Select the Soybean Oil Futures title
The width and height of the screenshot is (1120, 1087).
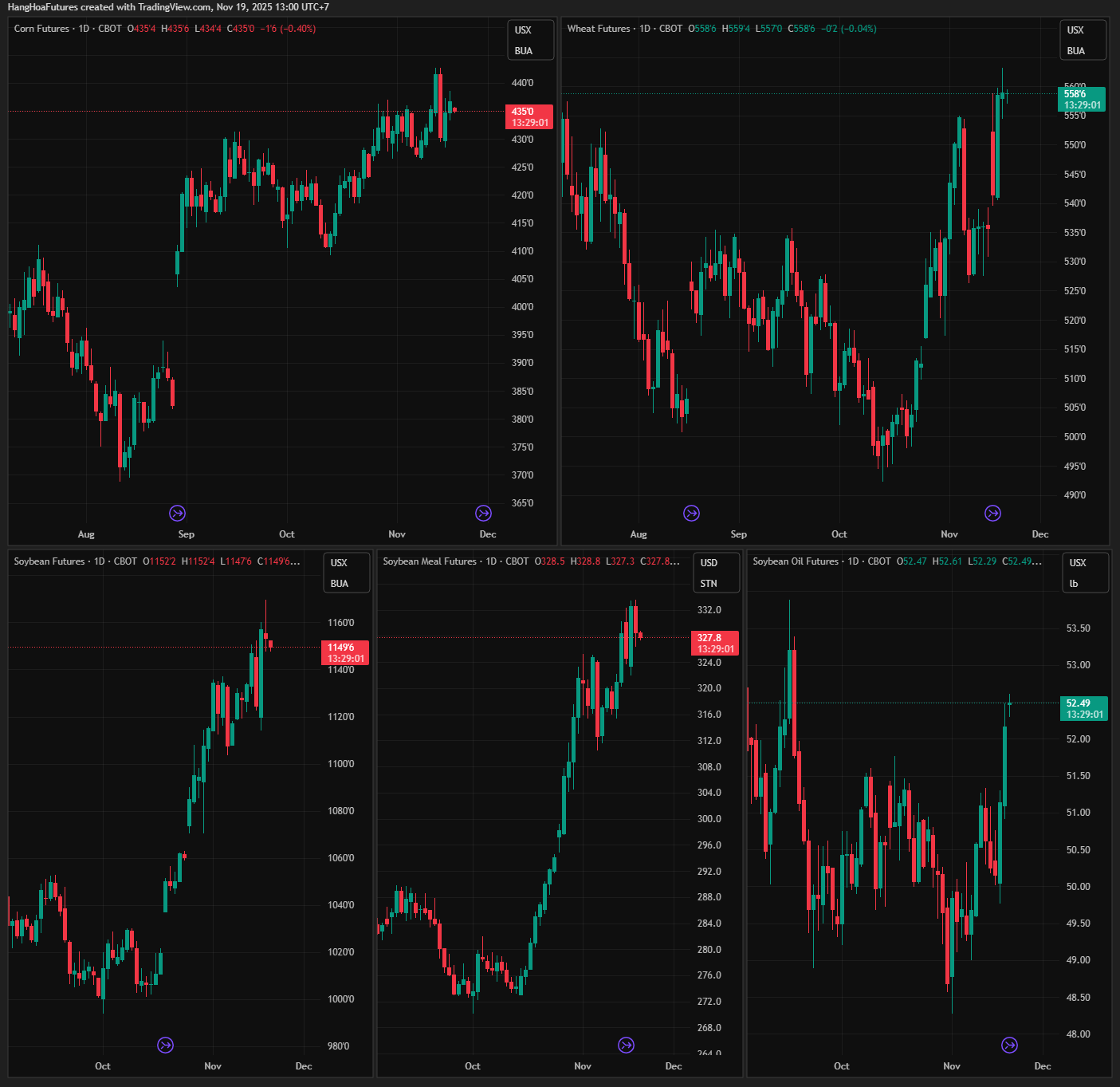796,561
